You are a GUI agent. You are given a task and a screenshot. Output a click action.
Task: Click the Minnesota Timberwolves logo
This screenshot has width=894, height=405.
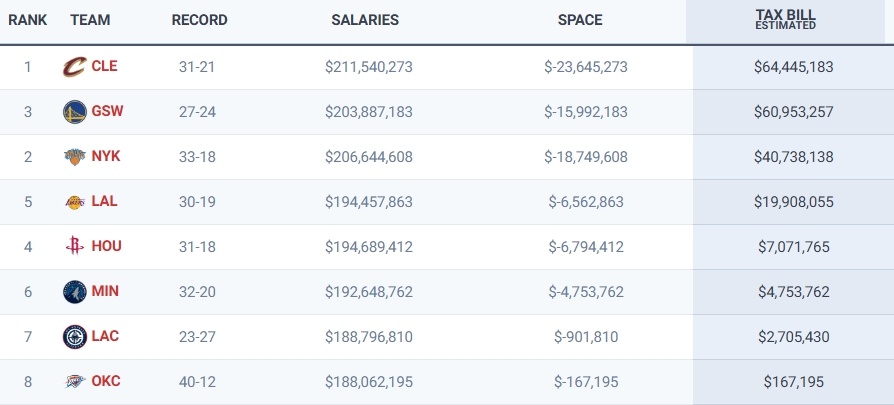point(74,291)
